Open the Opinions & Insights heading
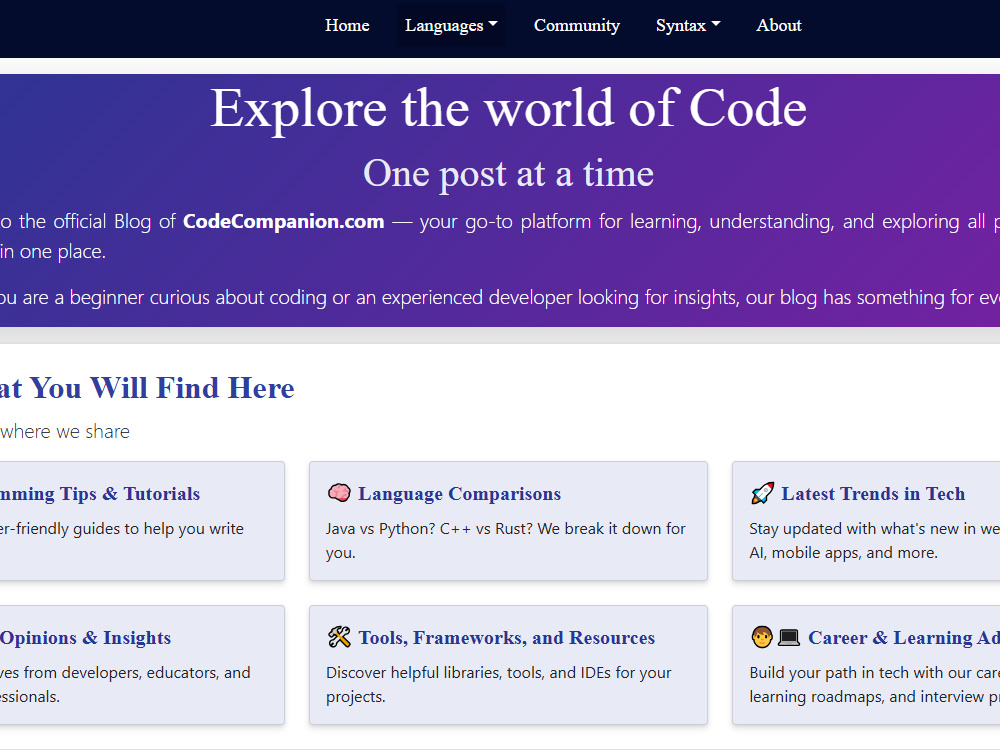Screen dimensions: 1000x750 pyautogui.click(x=85, y=638)
